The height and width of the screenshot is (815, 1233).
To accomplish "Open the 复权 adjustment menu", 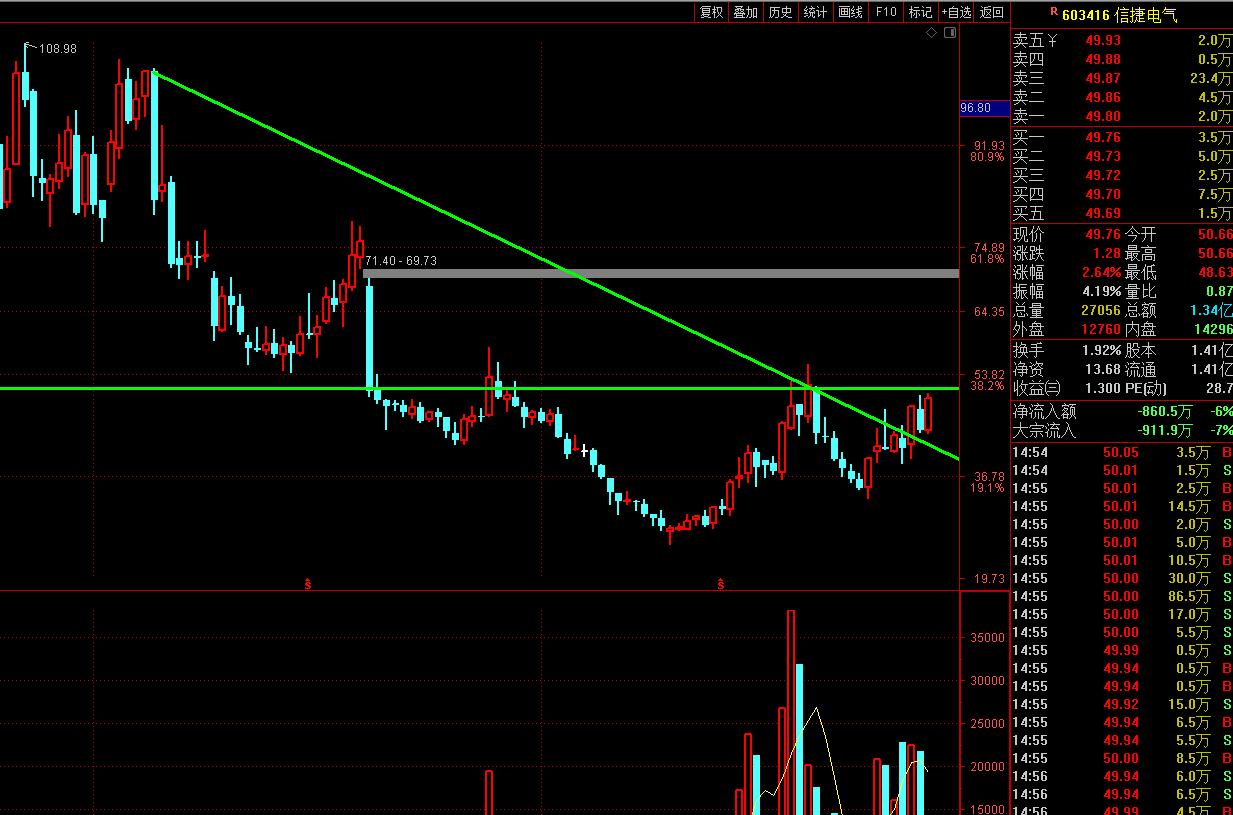I will (x=711, y=12).
